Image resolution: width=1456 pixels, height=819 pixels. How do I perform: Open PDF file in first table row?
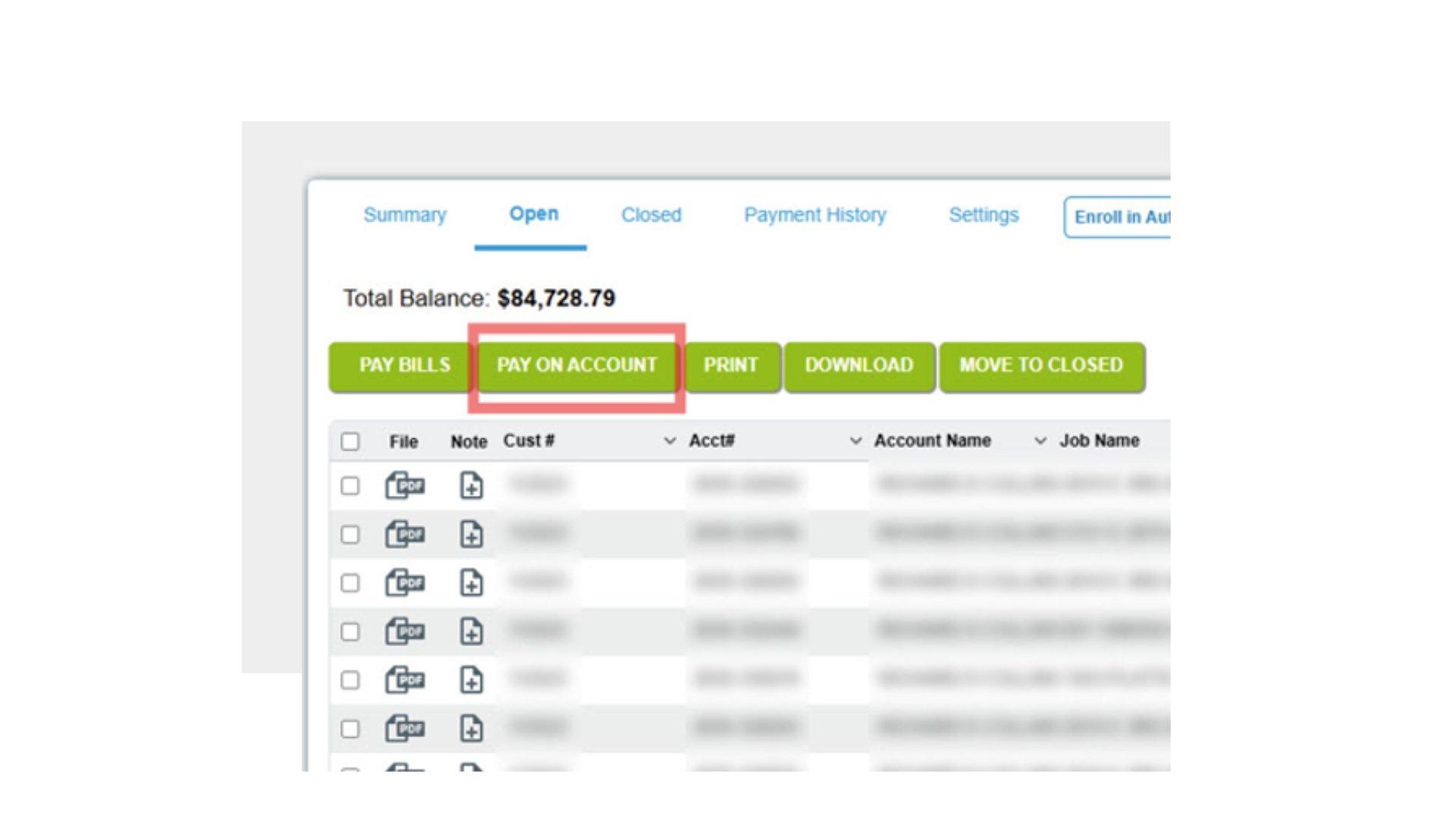click(405, 485)
